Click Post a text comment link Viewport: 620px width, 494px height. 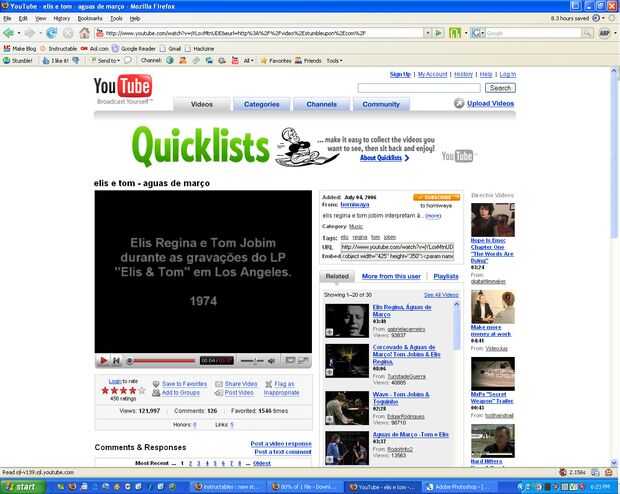[x=283, y=452]
